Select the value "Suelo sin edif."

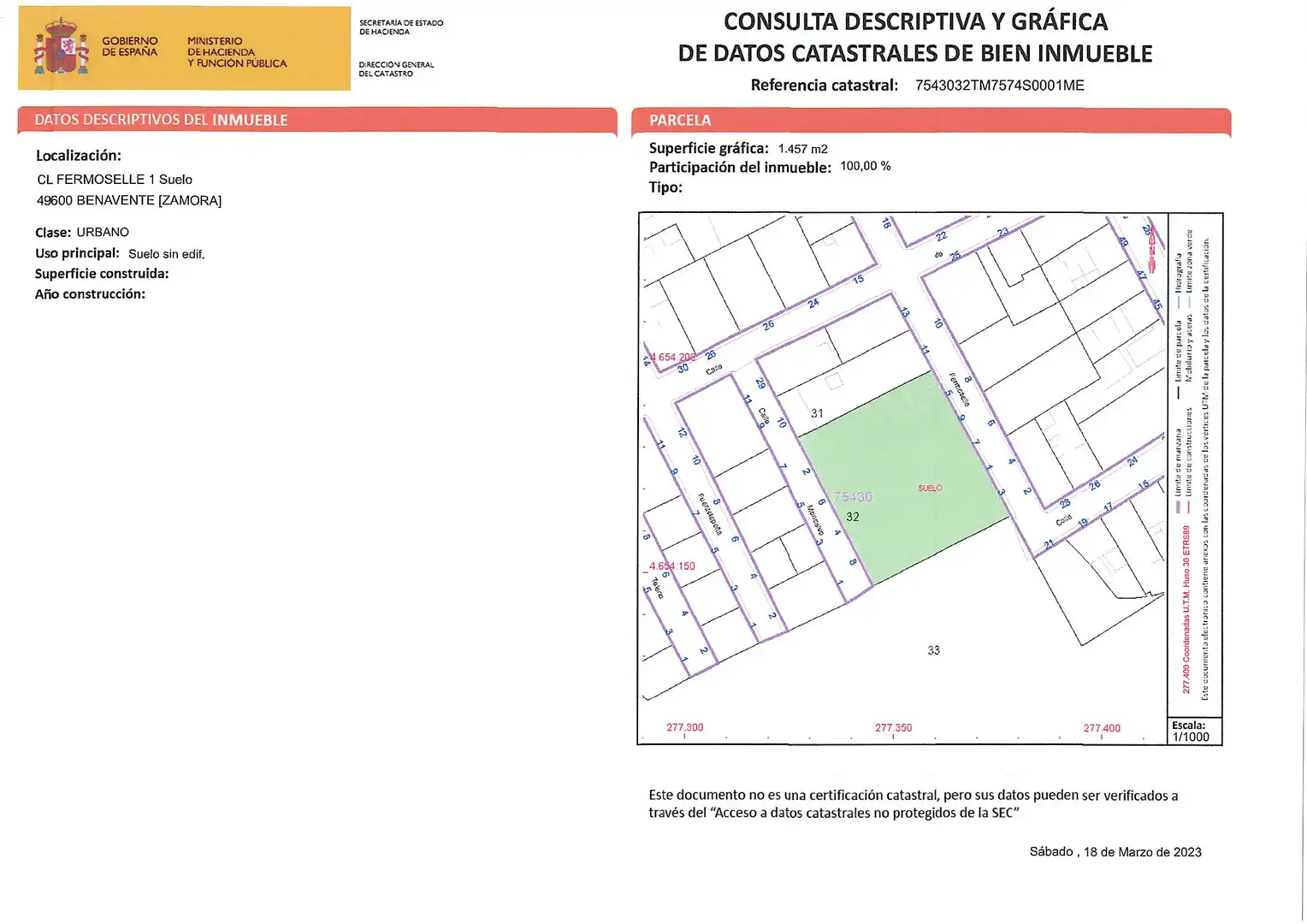pyautogui.click(x=167, y=254)
